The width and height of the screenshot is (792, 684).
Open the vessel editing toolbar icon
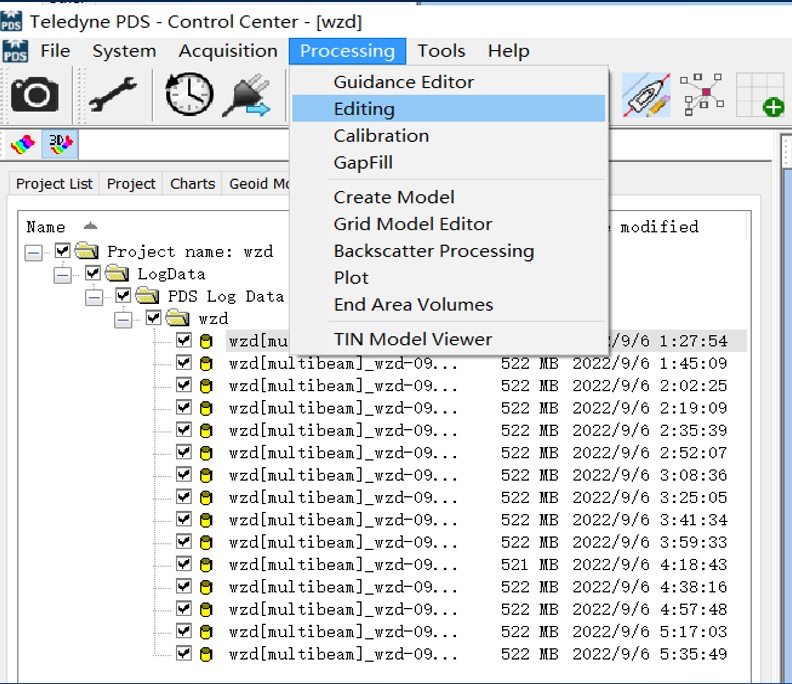pos(646,95)
